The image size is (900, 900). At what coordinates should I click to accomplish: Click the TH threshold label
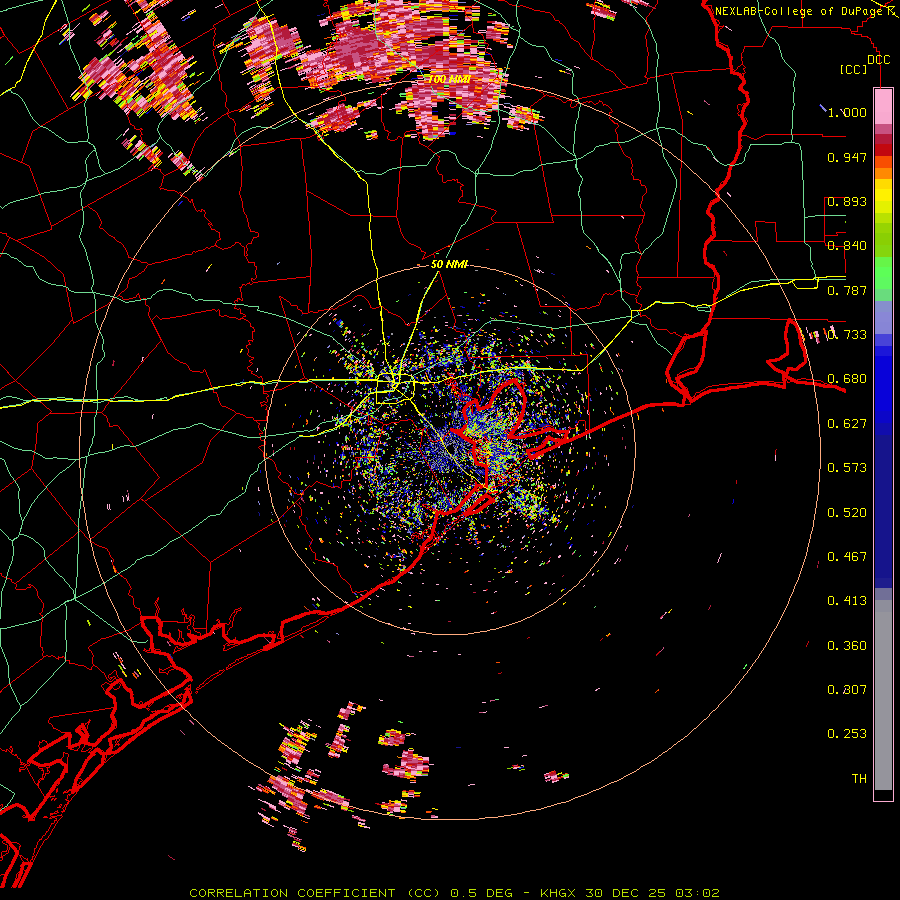click(x=859, y=779)
